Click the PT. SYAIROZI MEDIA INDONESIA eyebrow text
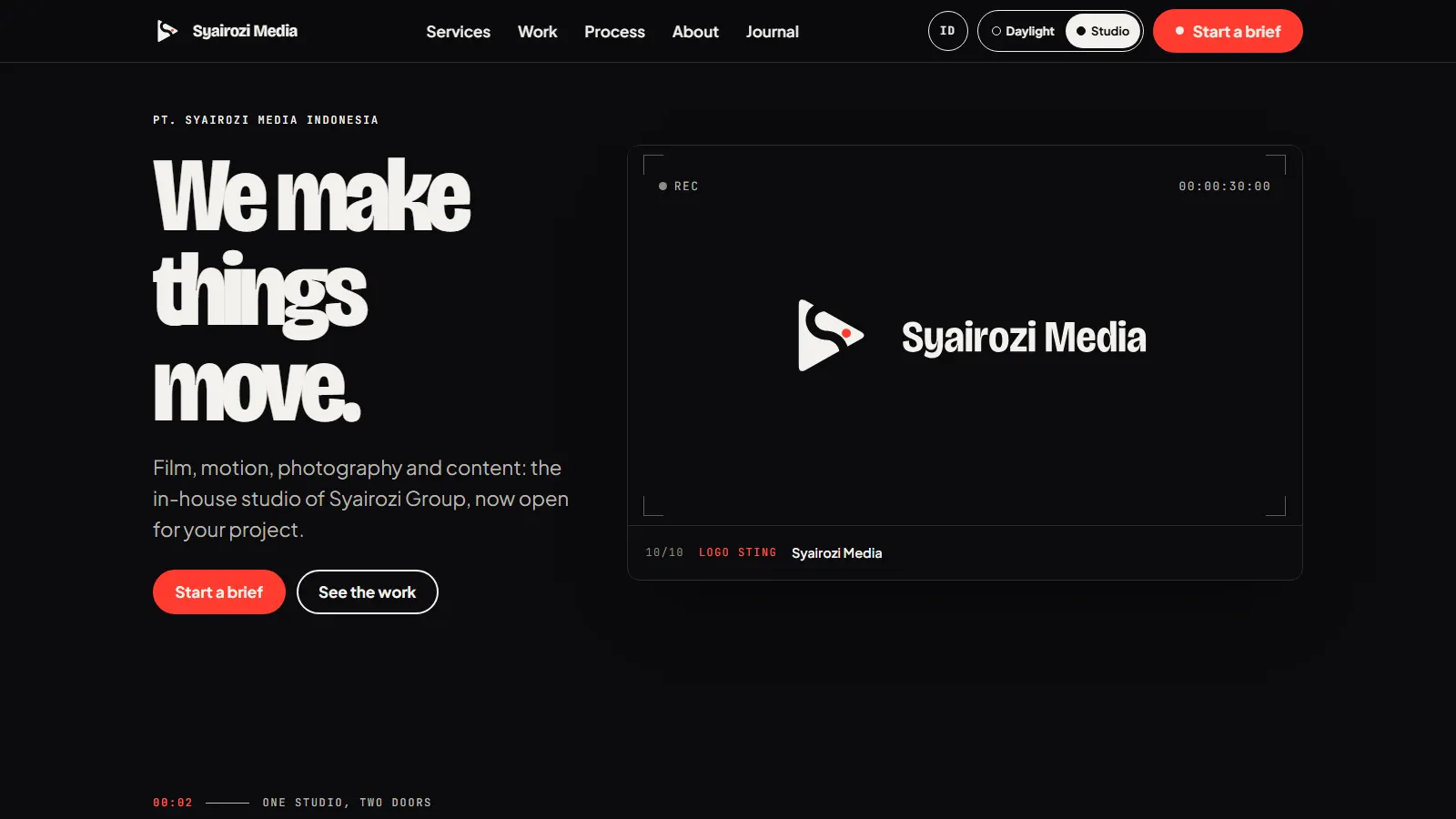 (x=266, y=120)
